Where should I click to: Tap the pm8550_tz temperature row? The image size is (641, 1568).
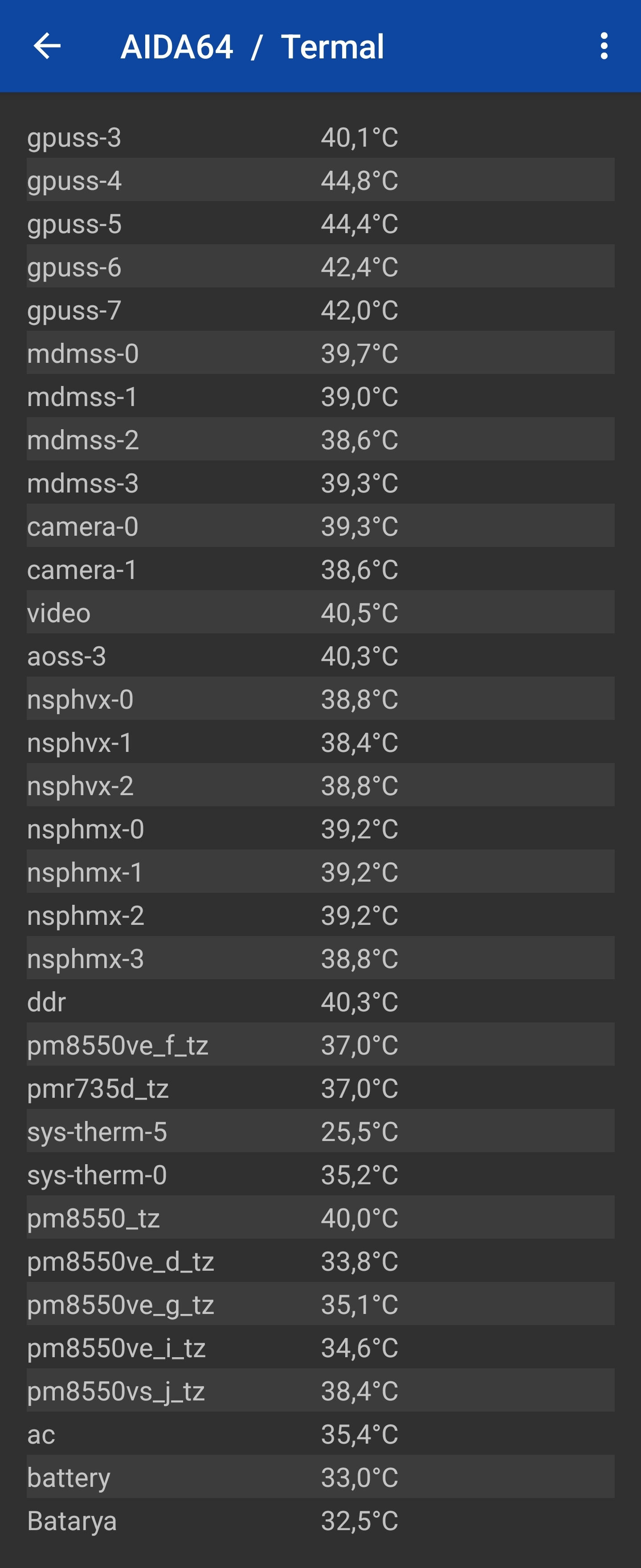321,1217
